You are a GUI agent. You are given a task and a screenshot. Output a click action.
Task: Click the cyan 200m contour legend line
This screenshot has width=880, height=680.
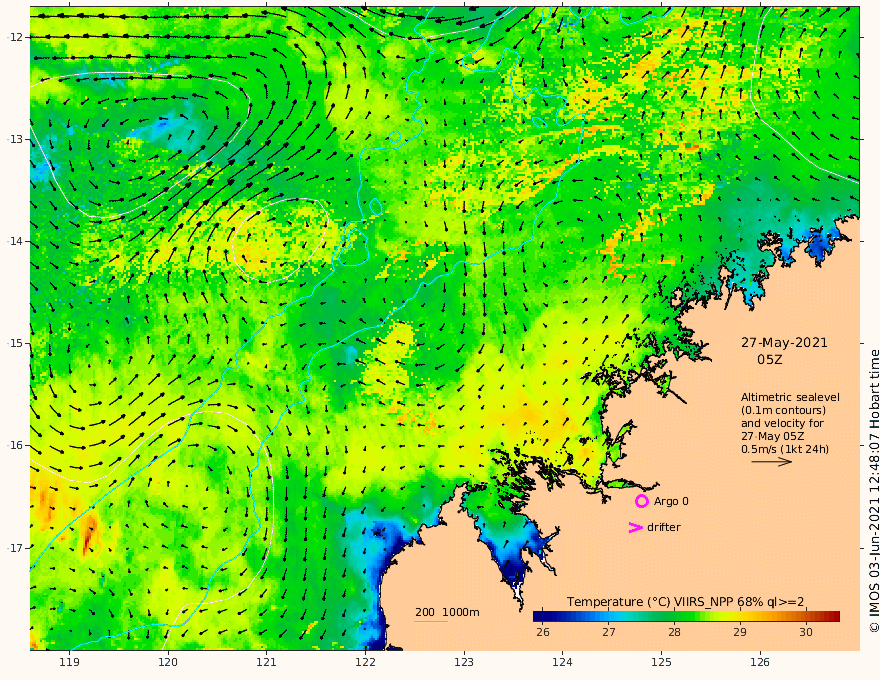pyautogui.click(x=431, y=621)
